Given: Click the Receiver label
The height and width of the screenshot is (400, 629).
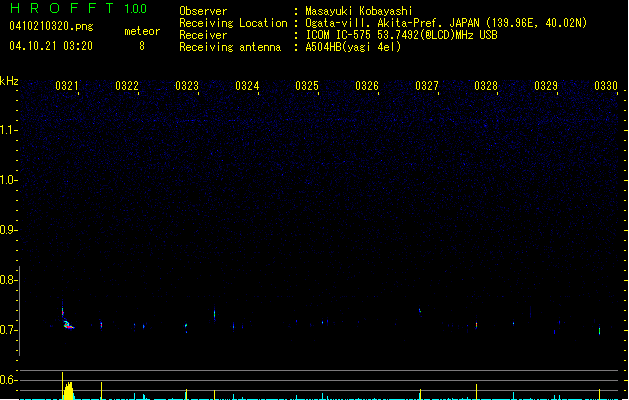Looking at the screenshot, I should click(203, 35).
